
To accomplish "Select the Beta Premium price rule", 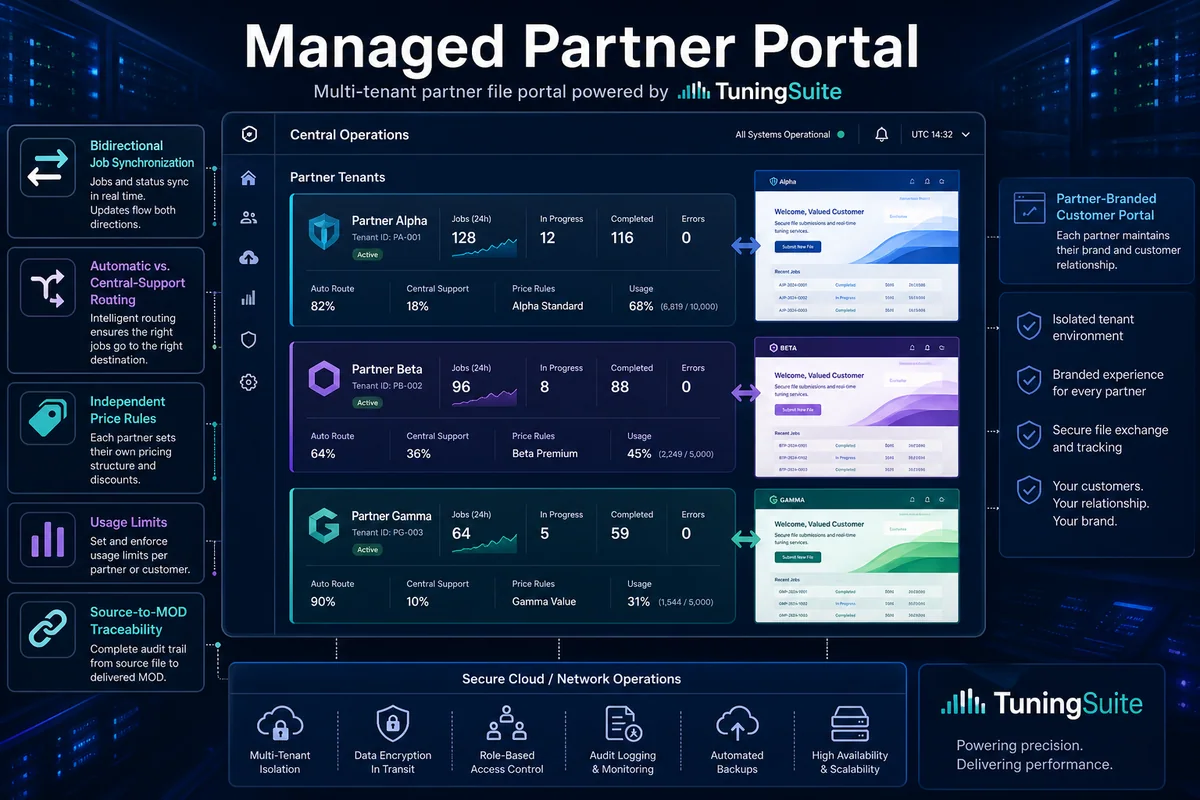I will pos(545,454).
